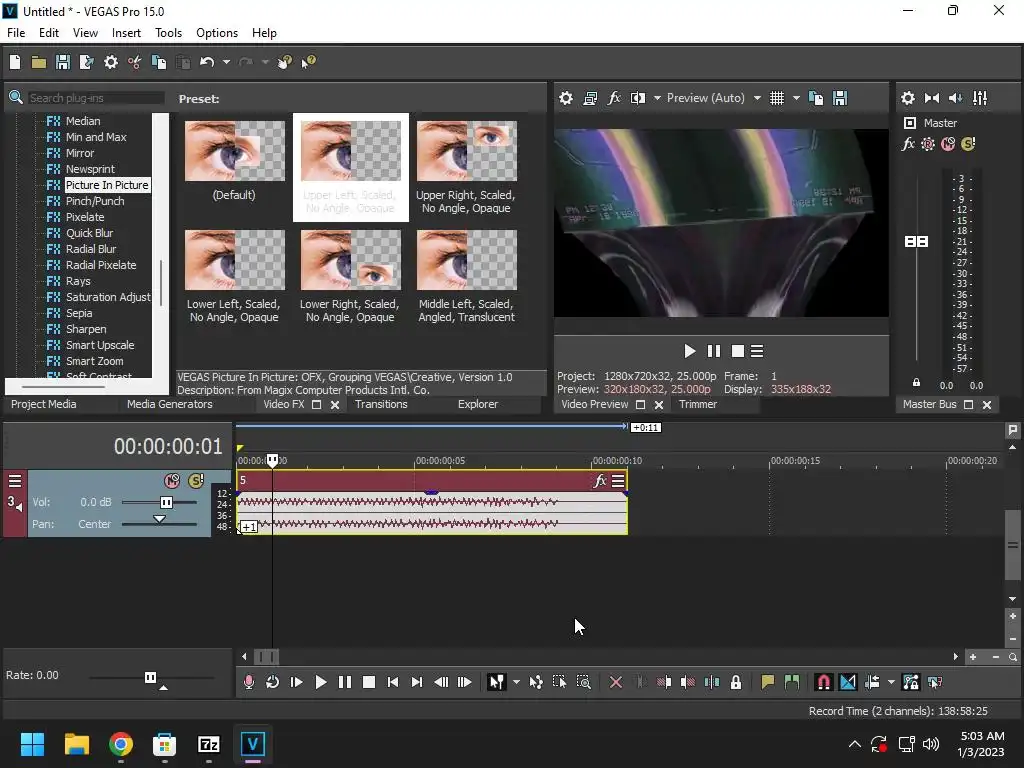
Task: Mute the Master bus
Action: tap(948, 144)
